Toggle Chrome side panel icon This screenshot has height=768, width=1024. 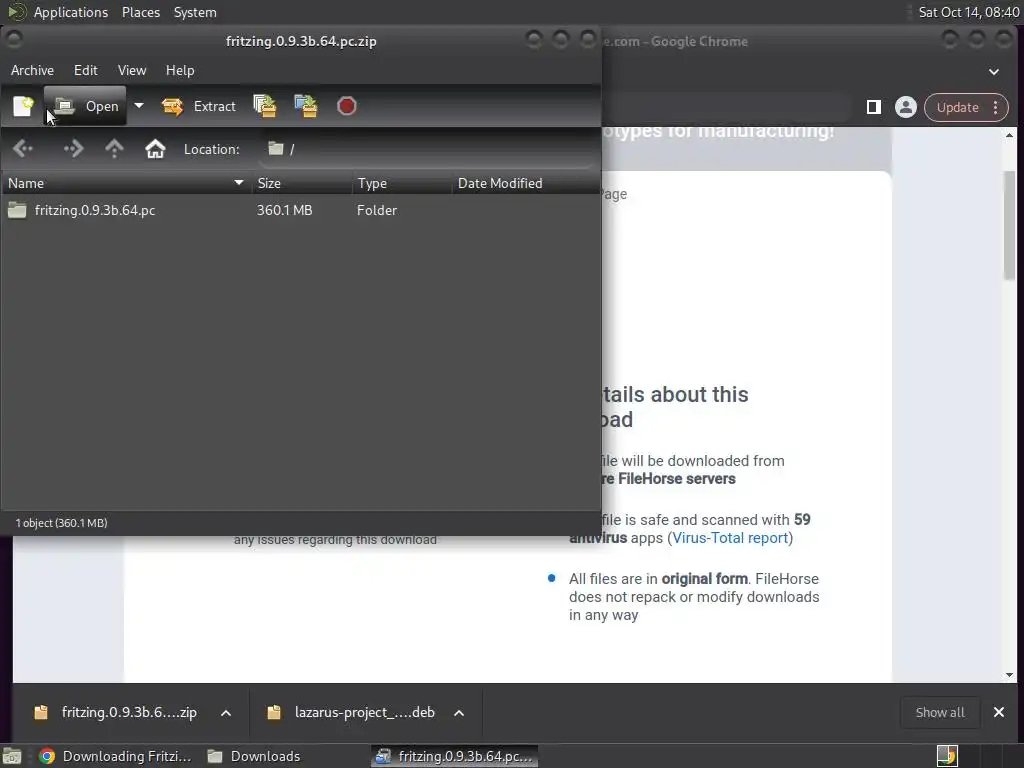point(874,107)
